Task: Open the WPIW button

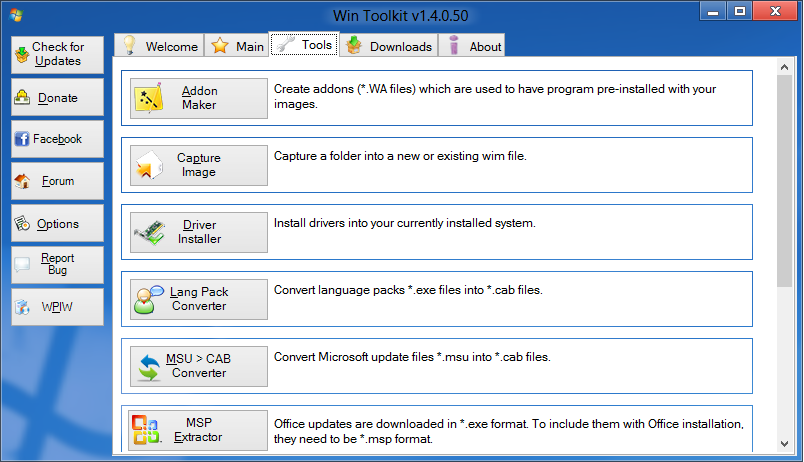Action: coord(57,307)
